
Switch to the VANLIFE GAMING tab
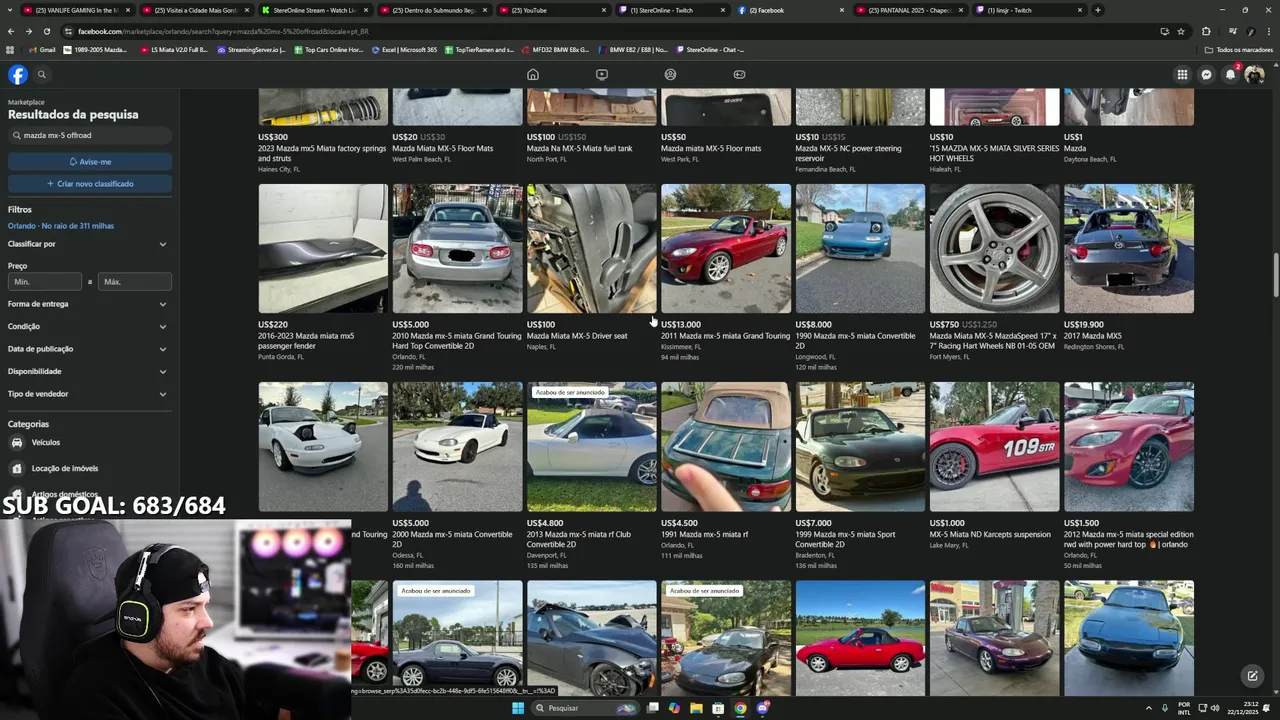click(78, 10)
